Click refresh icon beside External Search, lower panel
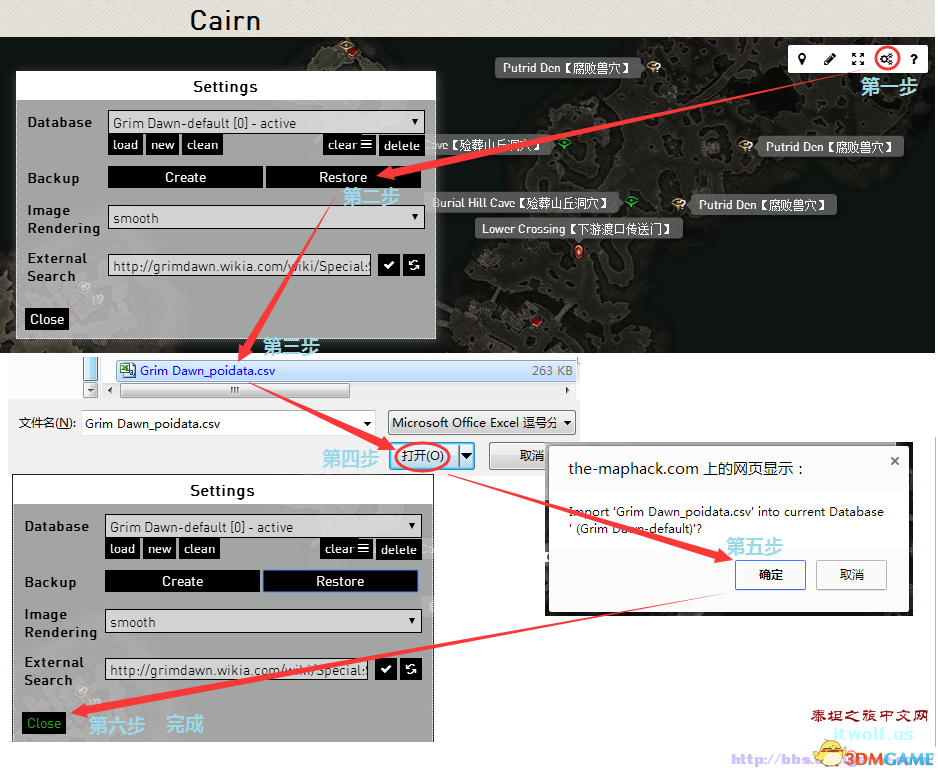 (x=411, y=669)
